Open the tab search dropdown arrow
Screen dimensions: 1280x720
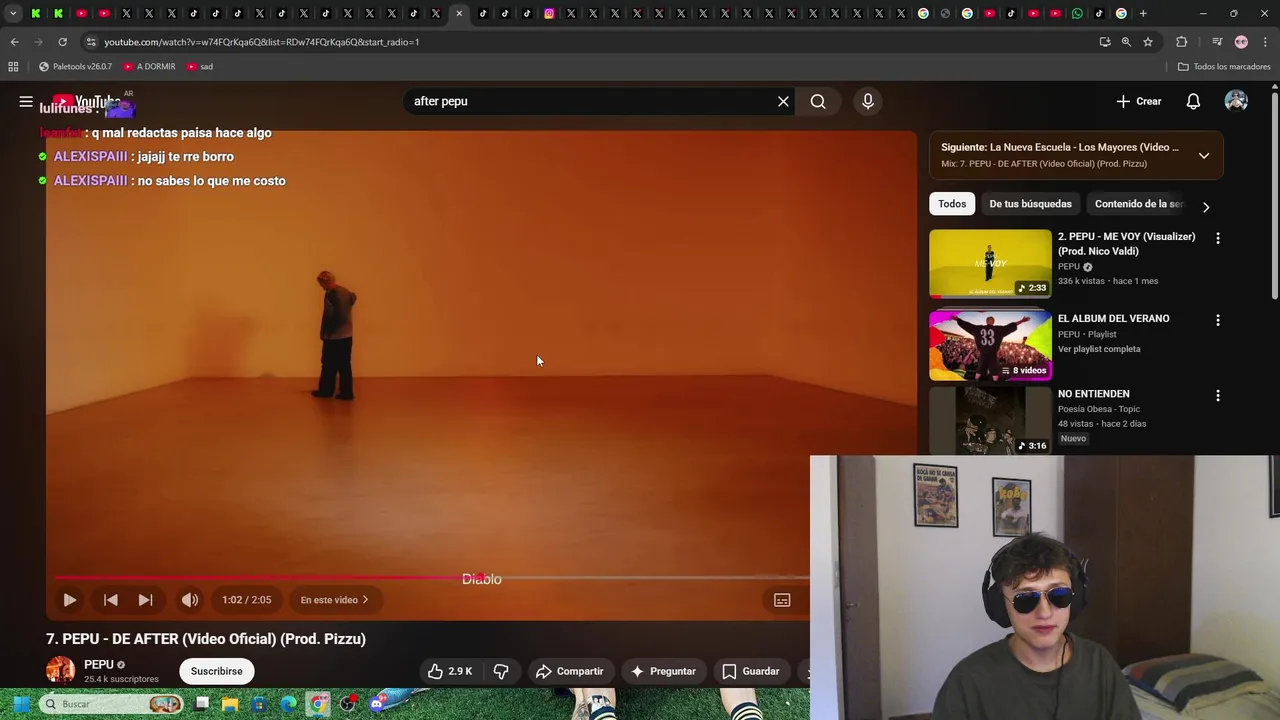click(x=13, y=13)
